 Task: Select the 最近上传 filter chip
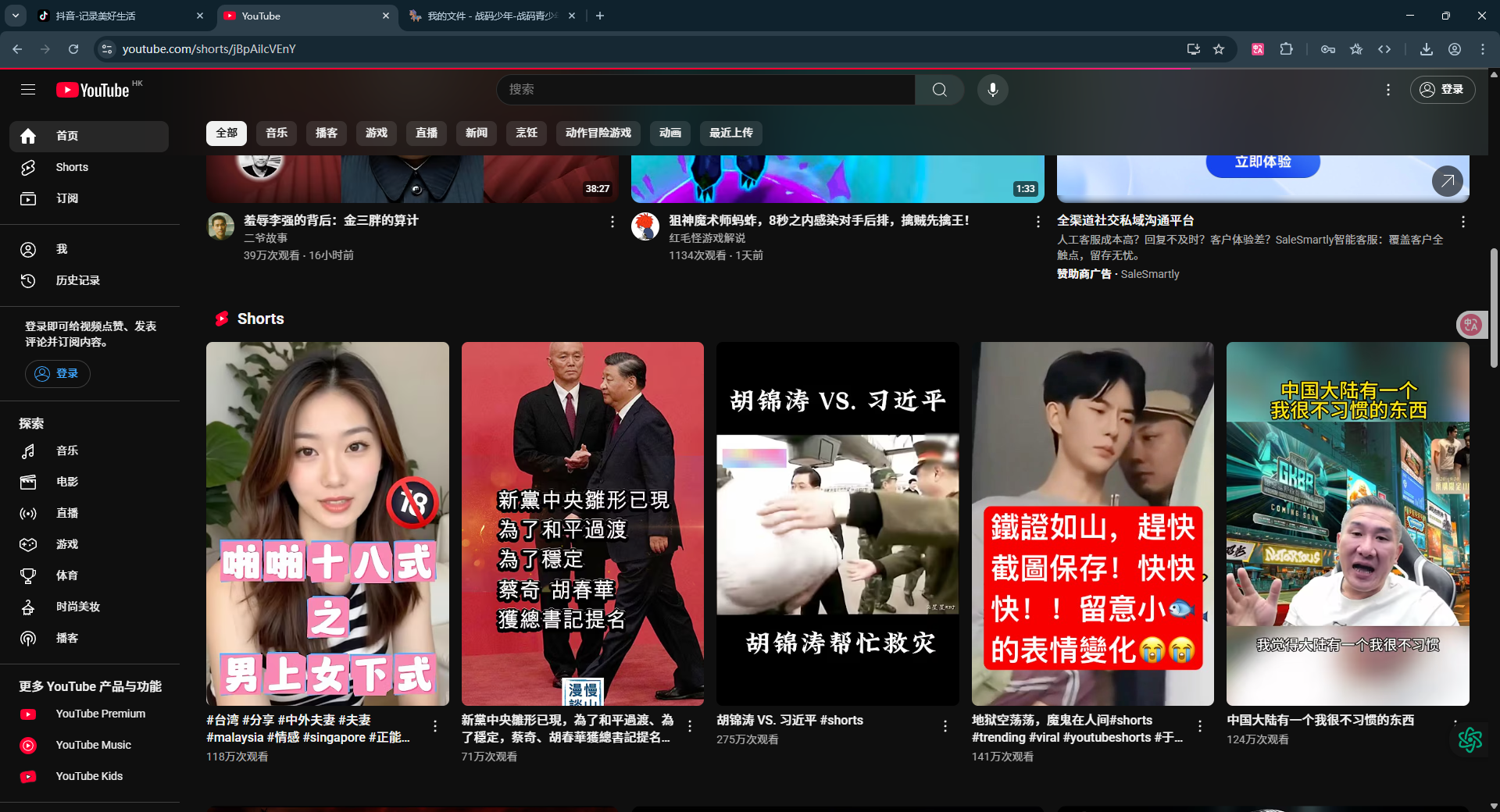(730, 133)
